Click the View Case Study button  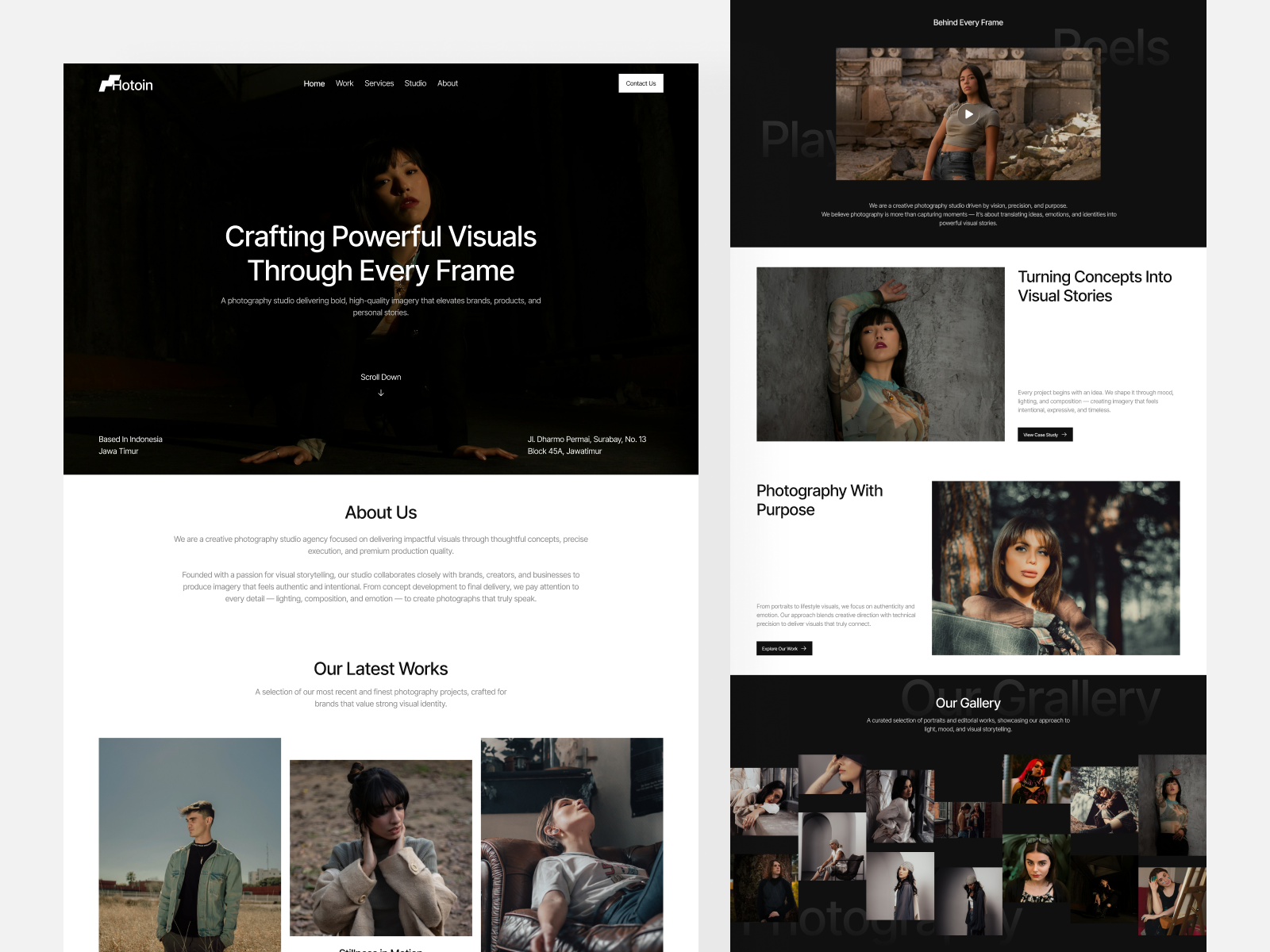click(x=1045, y=434)
